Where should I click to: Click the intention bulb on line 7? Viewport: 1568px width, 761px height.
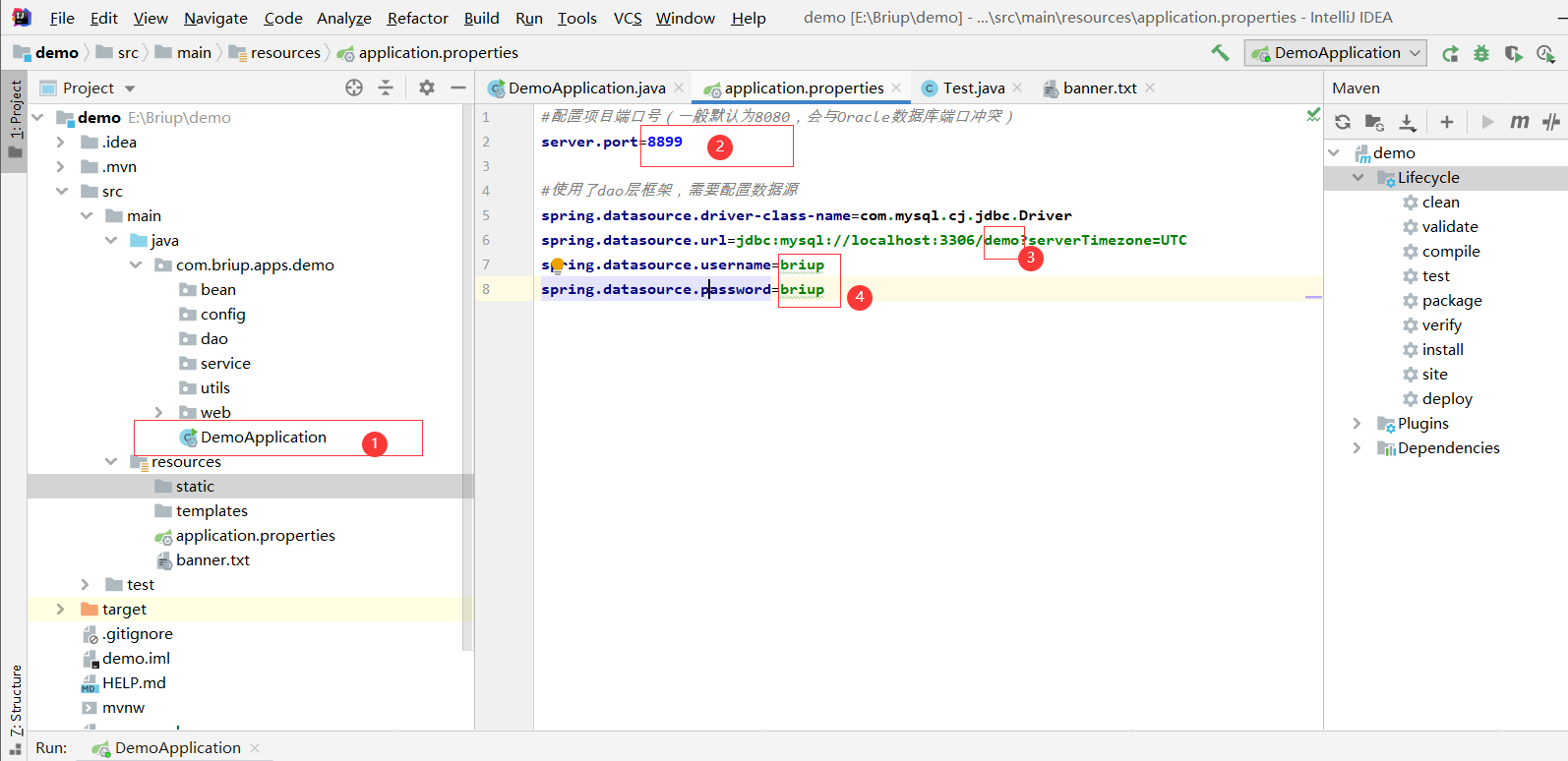(557, 264)
